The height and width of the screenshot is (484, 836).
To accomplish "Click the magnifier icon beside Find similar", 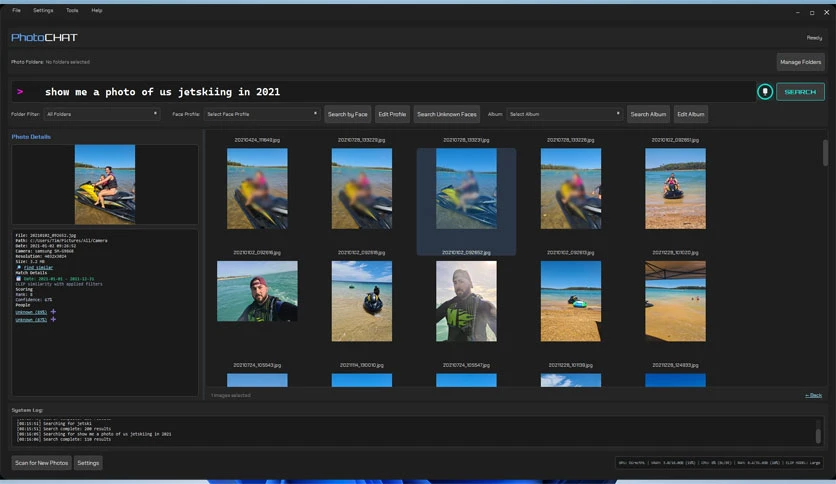I will coord(19,268).
